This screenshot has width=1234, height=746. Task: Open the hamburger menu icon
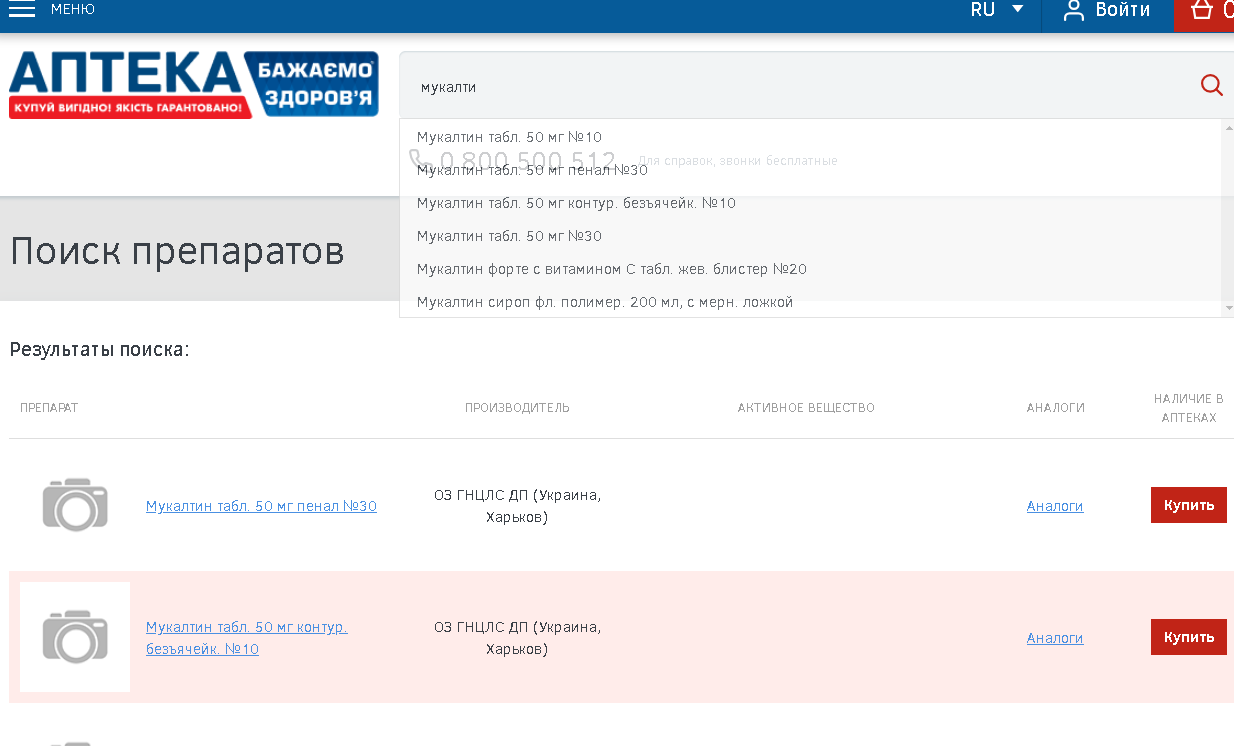pyautogui.click(x=21, y=10)
